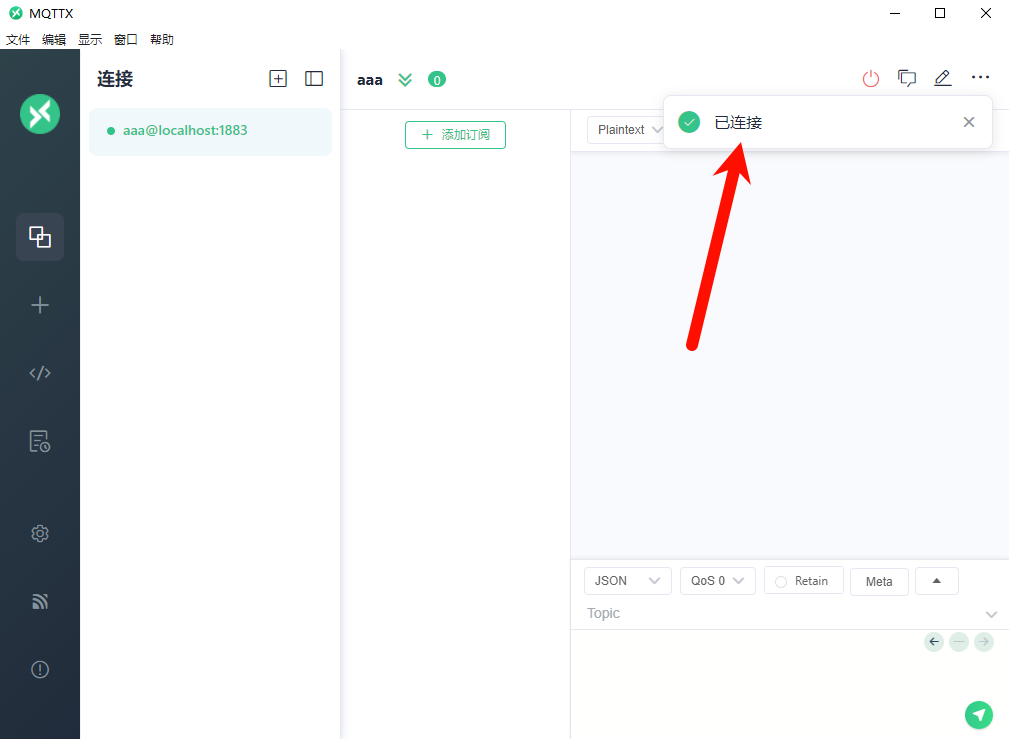1009x739 pixels.
Task: Click the green message count badge showing 0
Action: (437, 80)
